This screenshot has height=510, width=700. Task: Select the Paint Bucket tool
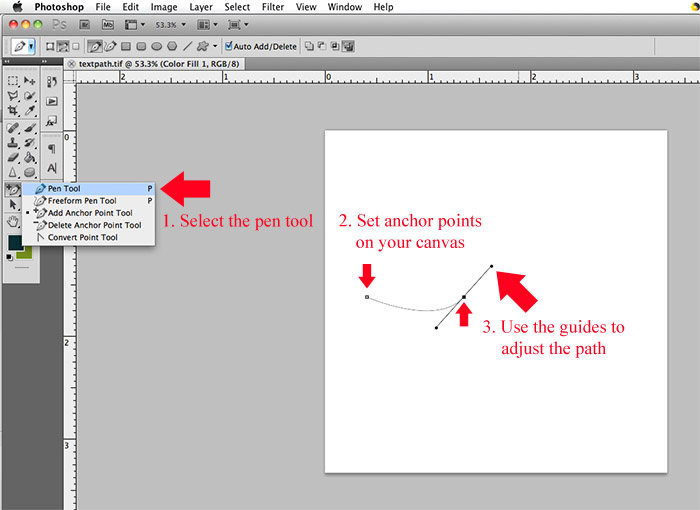coord(29,157)
